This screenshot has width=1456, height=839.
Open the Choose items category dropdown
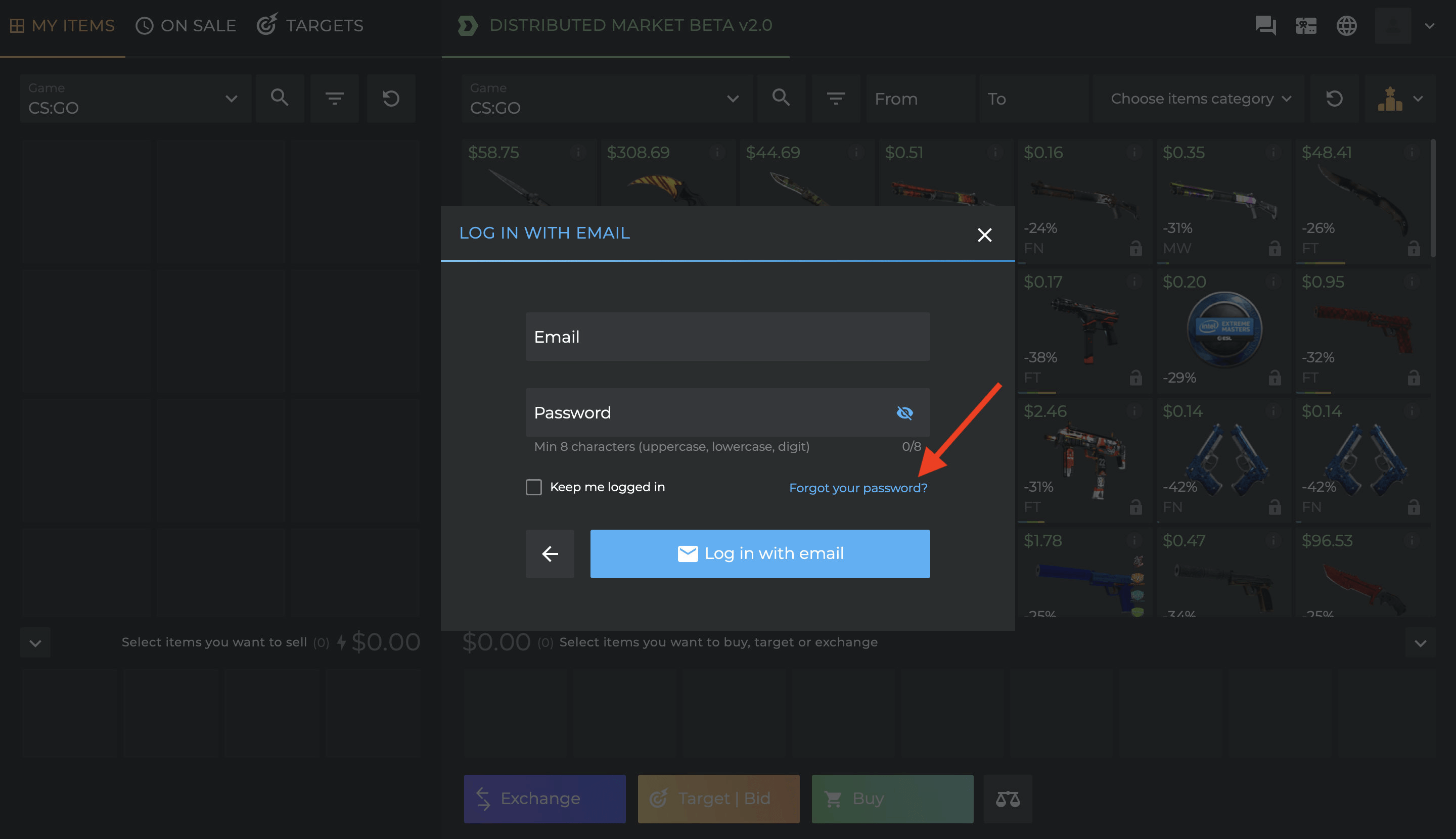[x=1198, y=98]
